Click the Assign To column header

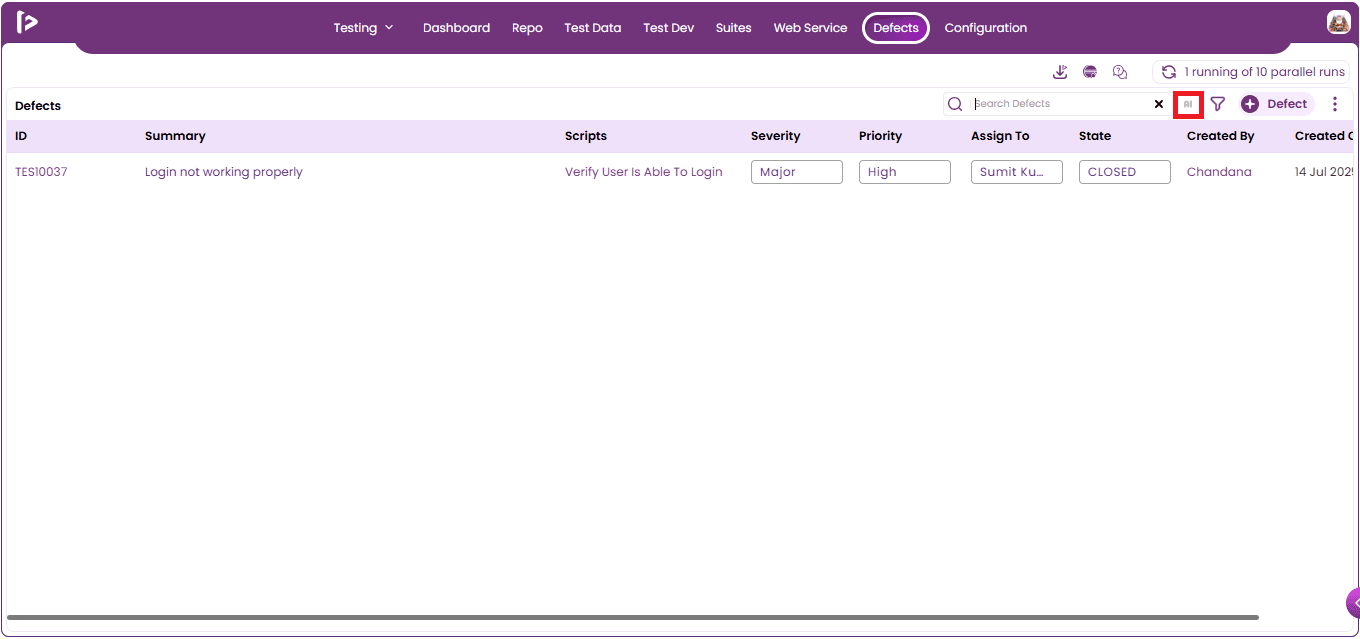pos(1000,136)
